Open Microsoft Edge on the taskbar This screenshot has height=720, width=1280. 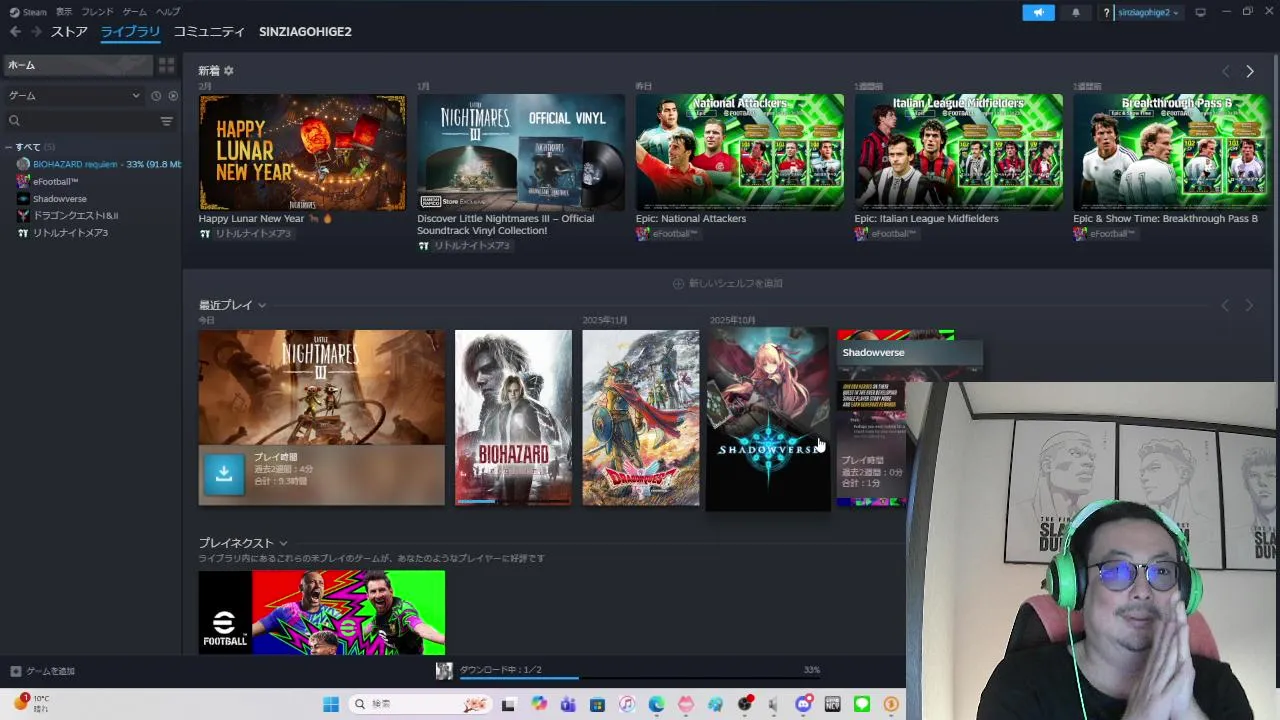coord(656,705)
